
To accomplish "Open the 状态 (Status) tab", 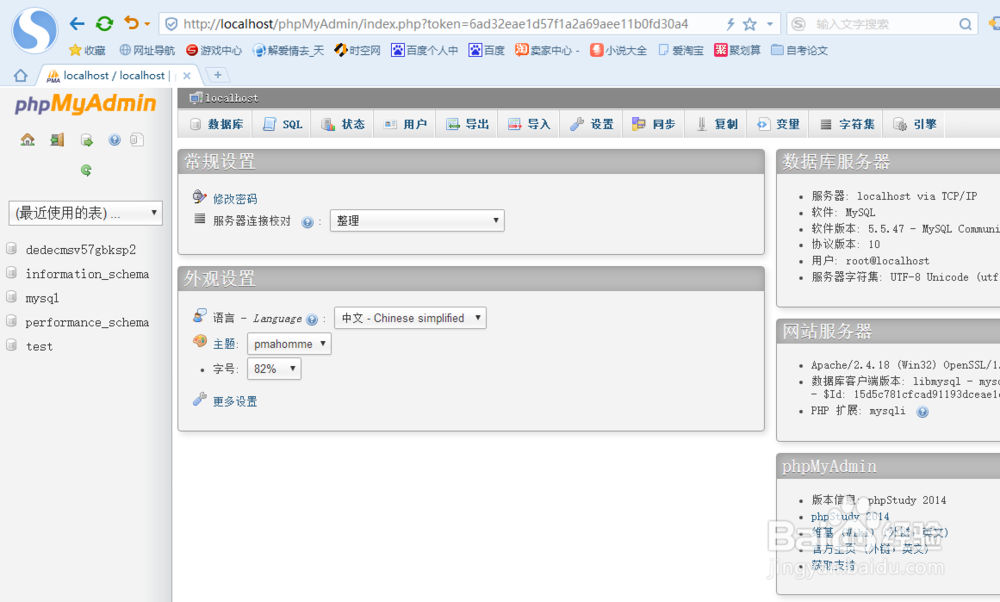I will (x=342, y=124).
